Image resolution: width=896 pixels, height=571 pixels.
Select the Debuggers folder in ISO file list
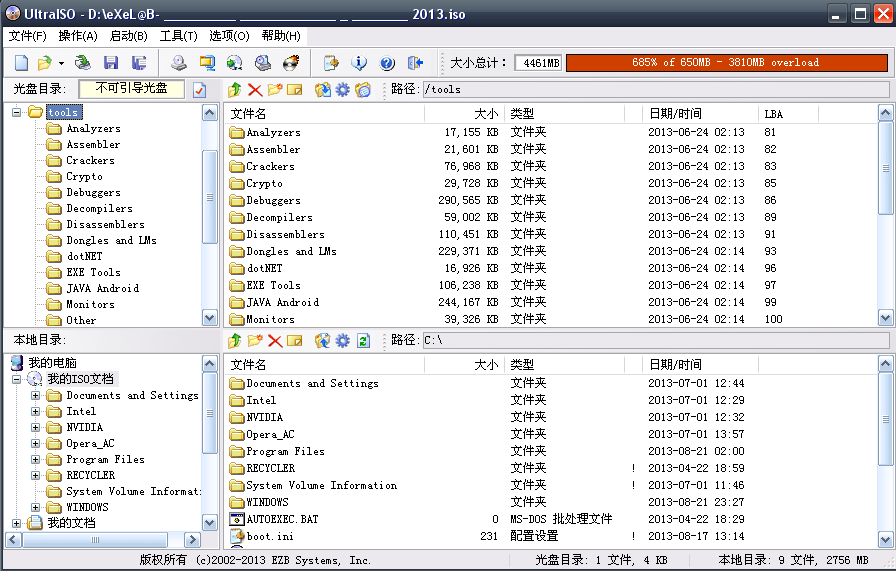[x=273, y=201]
